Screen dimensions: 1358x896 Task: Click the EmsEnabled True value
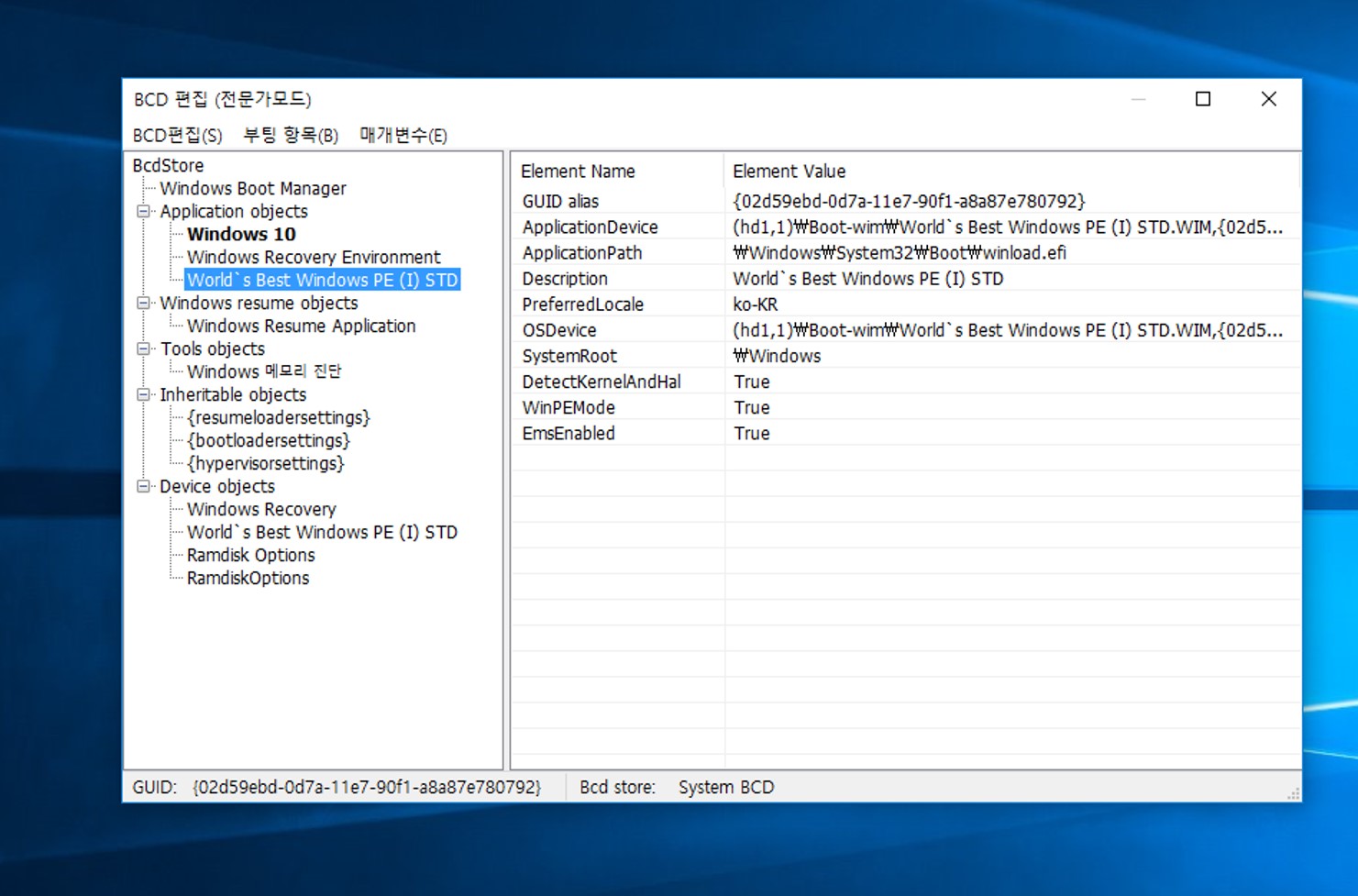(x=752, y=433)
